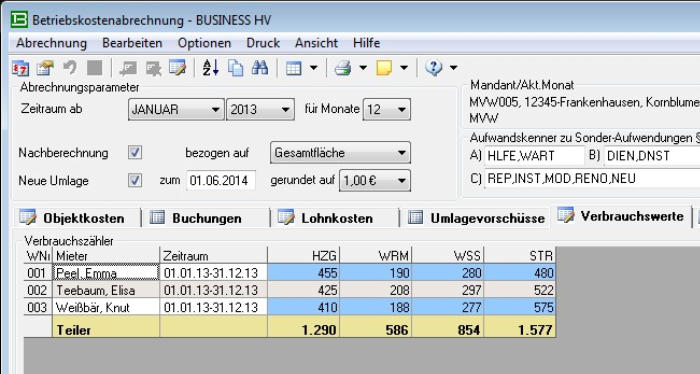Click the gray stop square toolbar icon
Screen dimensions: 700x374
point(94,68)
